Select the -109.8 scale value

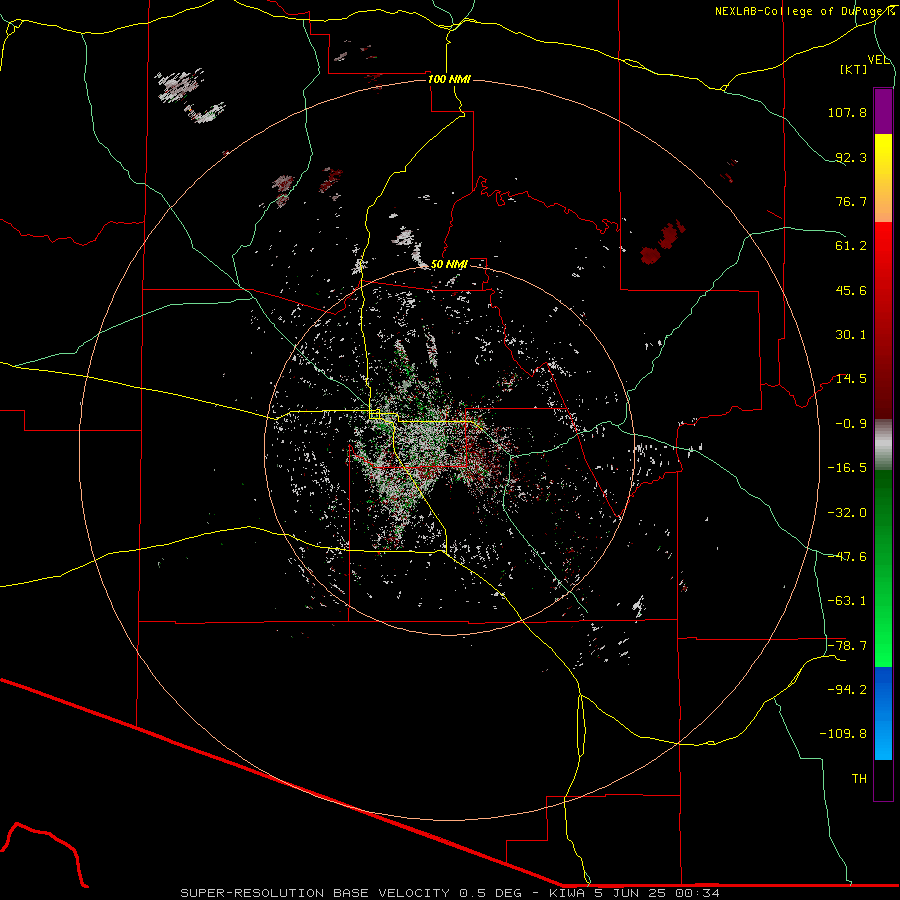pyautogui.click(x=843, y=734)
